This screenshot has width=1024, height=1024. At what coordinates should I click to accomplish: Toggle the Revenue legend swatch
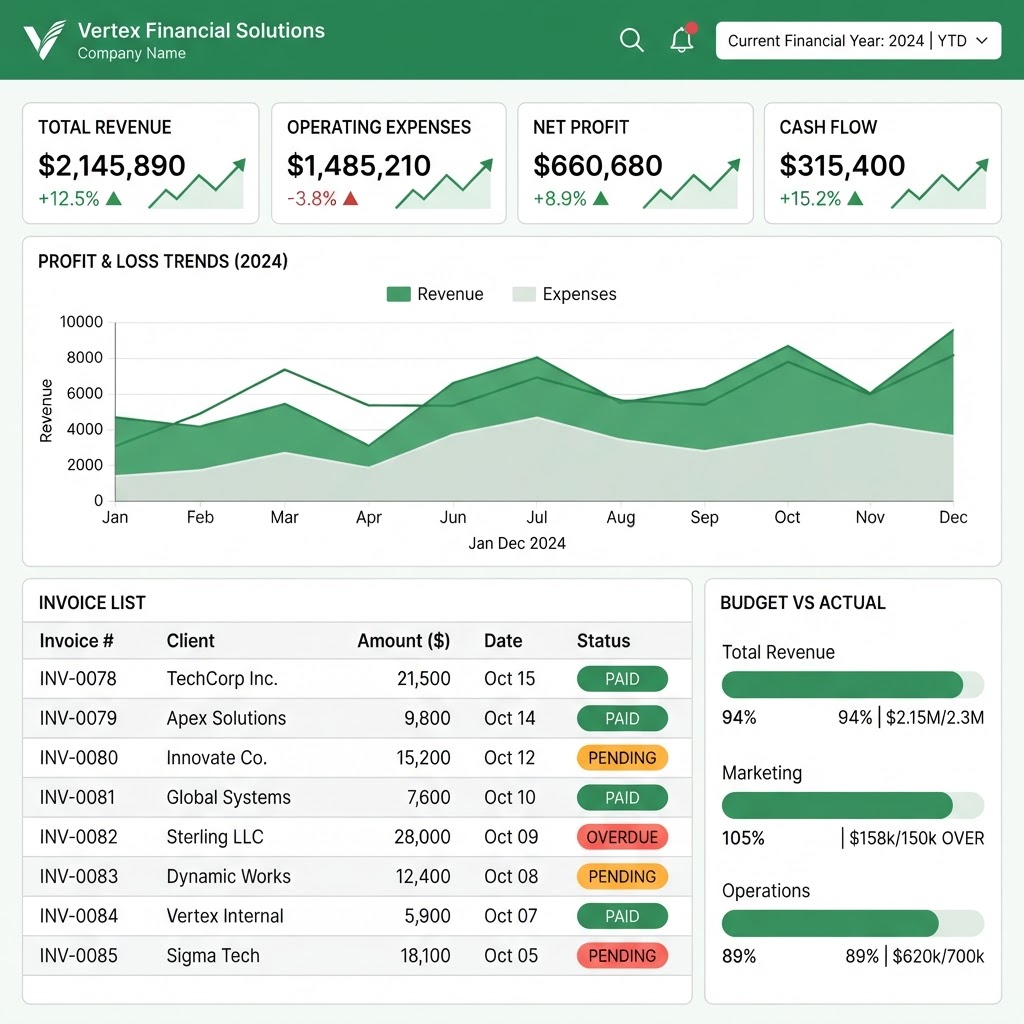398,294
